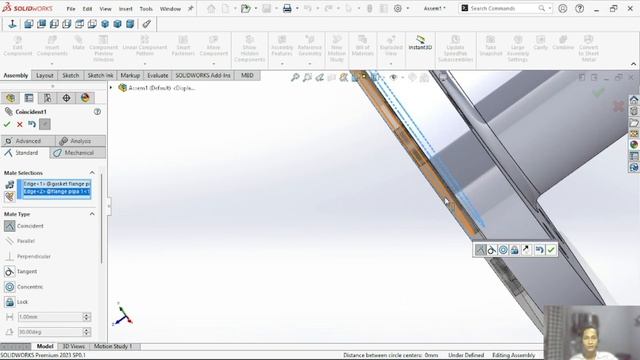Toggle the Distance mate icon beside 1.00mm
This screenshot has height=360, width=640.
(x=9, y=317)
